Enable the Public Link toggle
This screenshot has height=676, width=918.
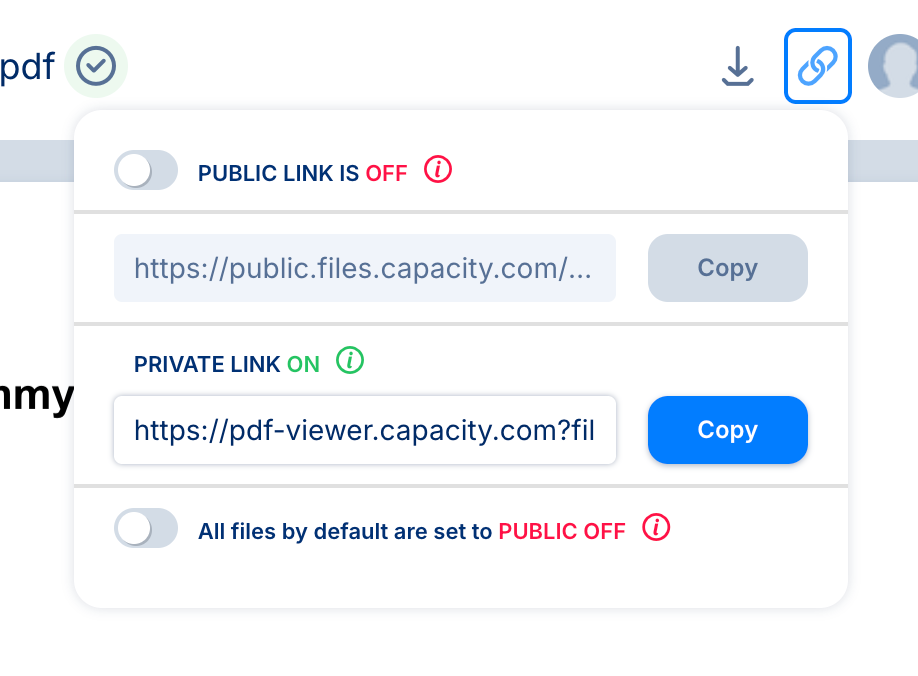click(146, 170)
